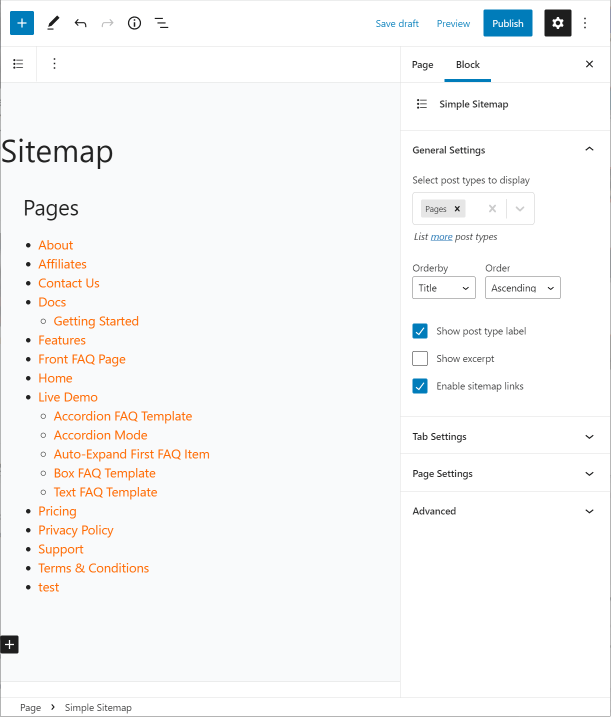Click the block toolbar more options icon

[x=54, y=64]
